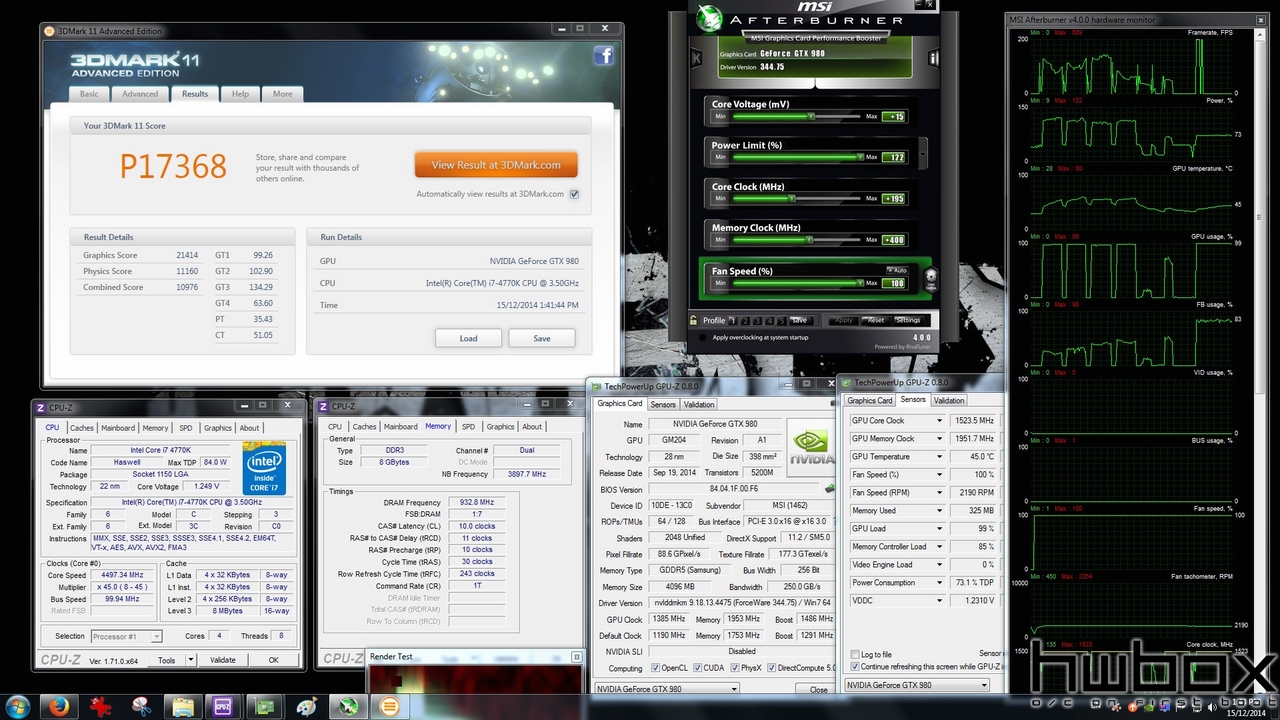Switch to the Advanced tab in 3DMark 11

pos(140,94)
